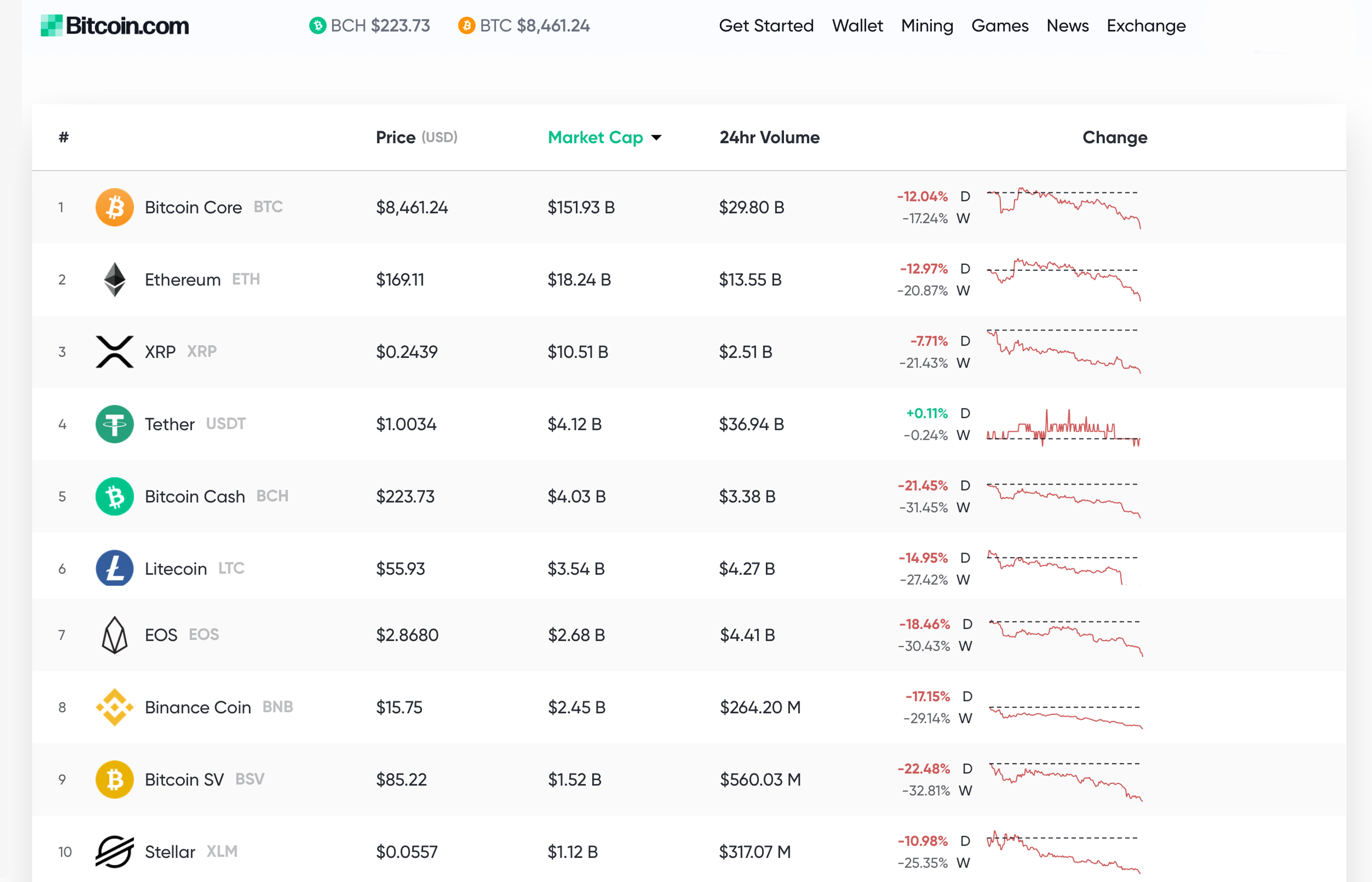Click Bitcoin SV market cap $1.52 B
Viewport: 1372px width, 882px height.
click(574, 779)
